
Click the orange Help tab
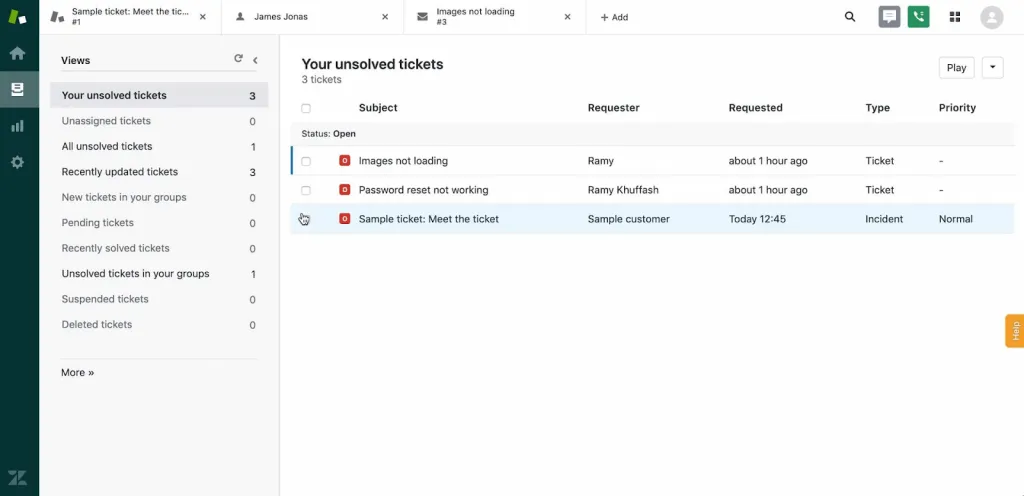coord(1014,331)
